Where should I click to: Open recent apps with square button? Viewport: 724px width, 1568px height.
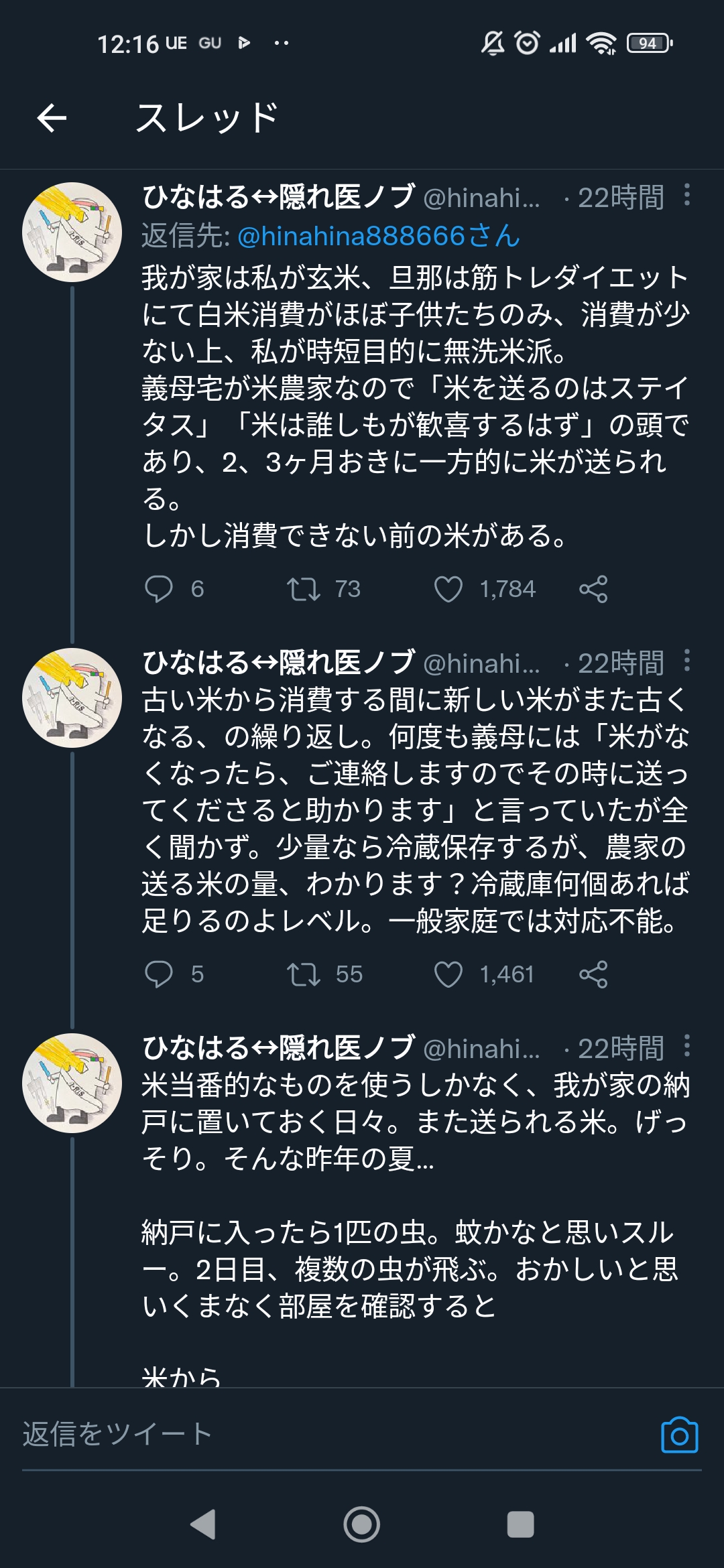(520, 1524)
